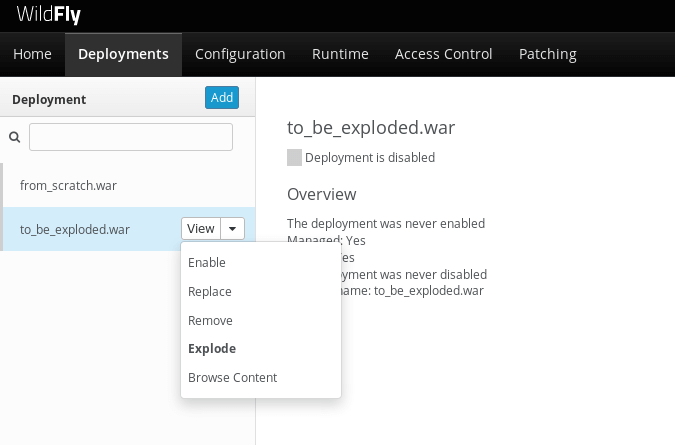675x445 pixels.
Task: Open the Runtime tab
Action: (340, 54)
